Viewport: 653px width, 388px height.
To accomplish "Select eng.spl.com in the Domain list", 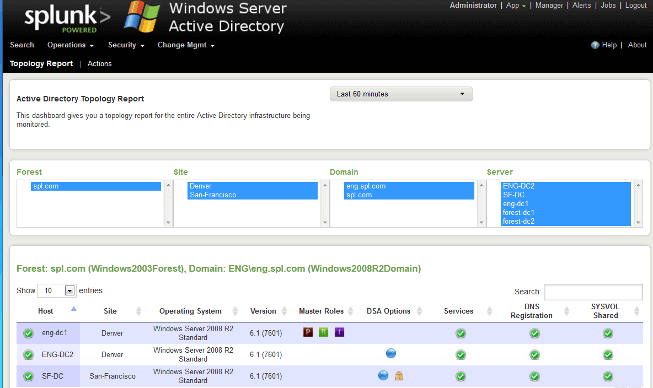I will pyautogui.click(x=409, y=186).
